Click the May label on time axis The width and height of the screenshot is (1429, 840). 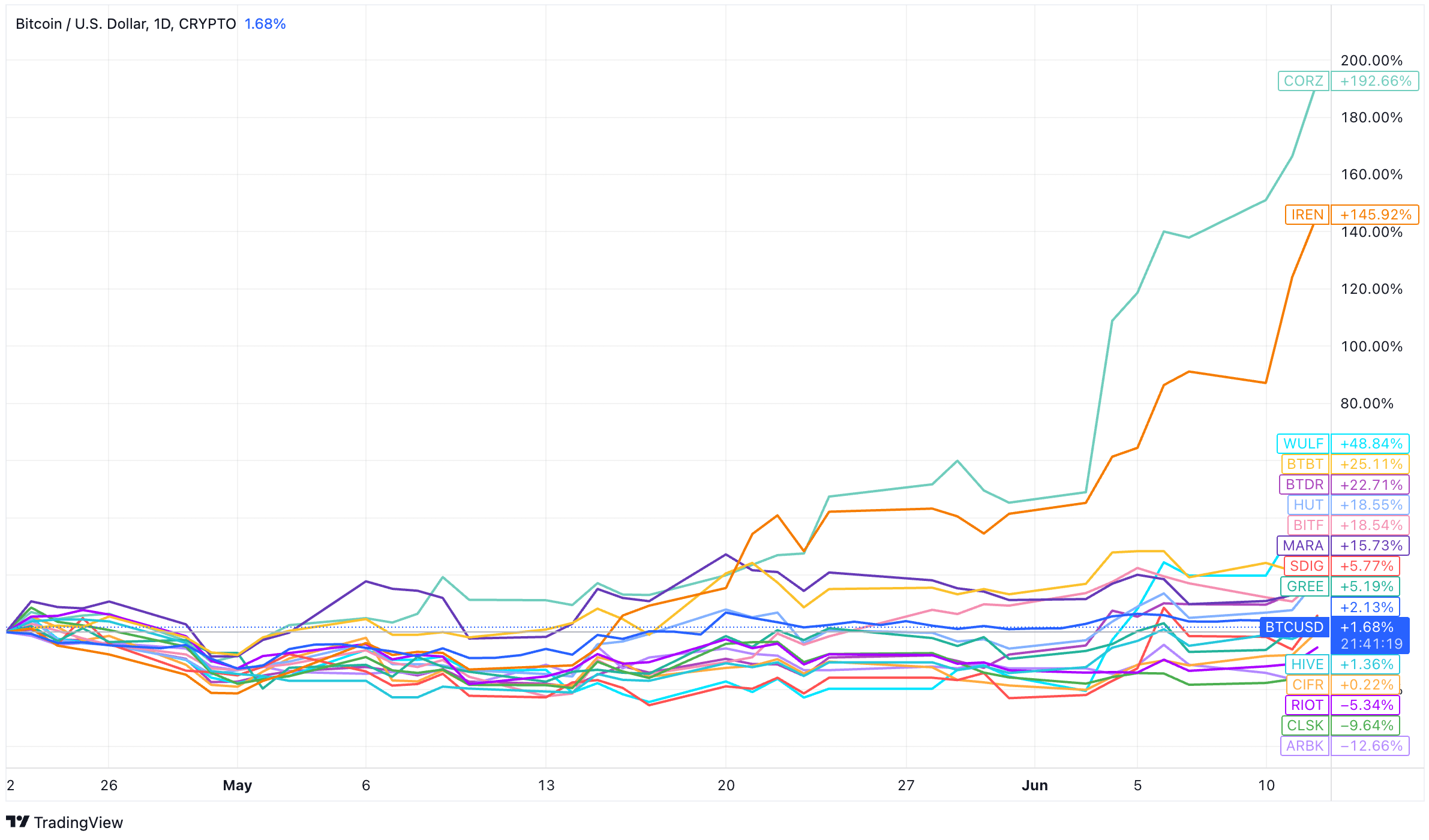237,785
